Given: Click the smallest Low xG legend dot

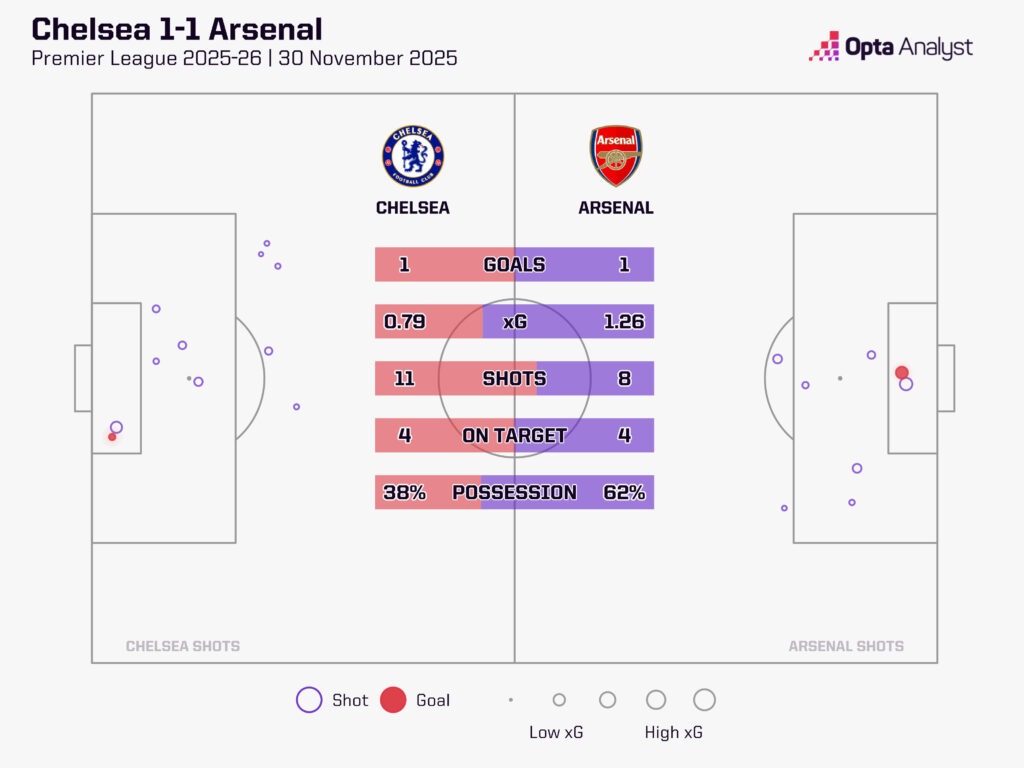Looking at the screenshot, I should [x=511, y=700].
